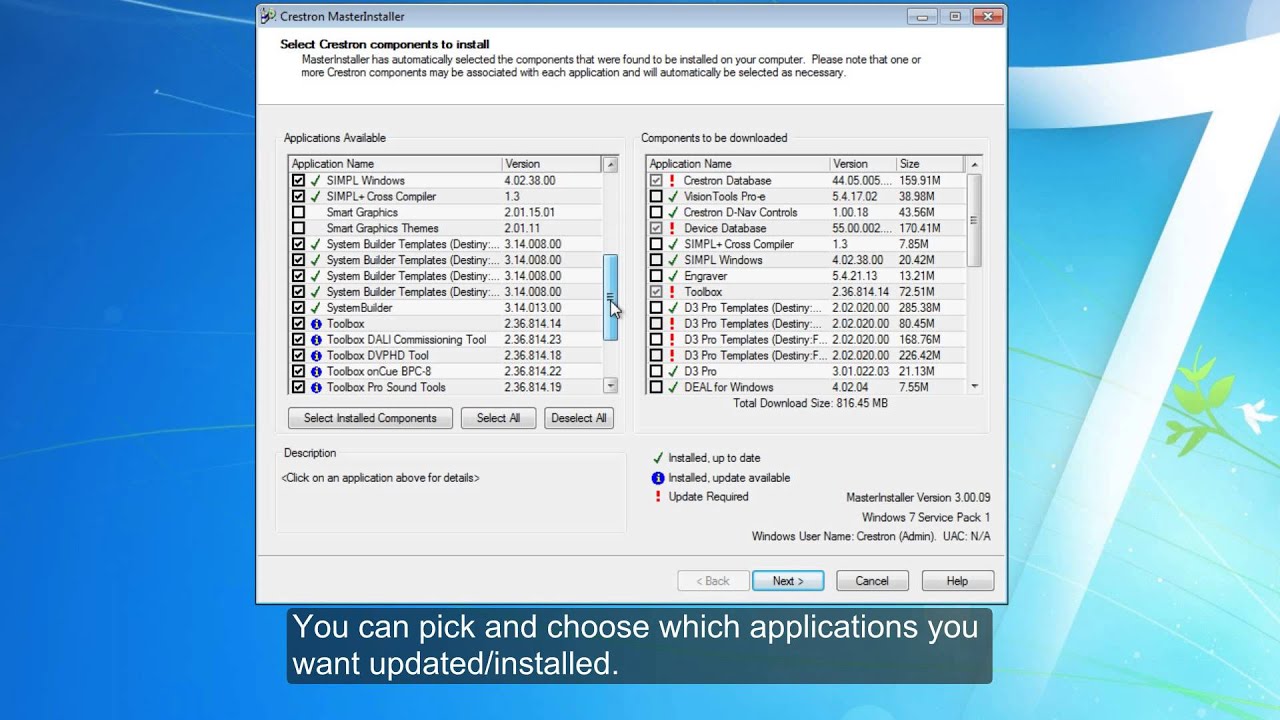The width and height of the screenshot is (1280, 720).
Task: Uncheck Toolbox DVPHD Tool checkbox
Action: coord(298,356)
